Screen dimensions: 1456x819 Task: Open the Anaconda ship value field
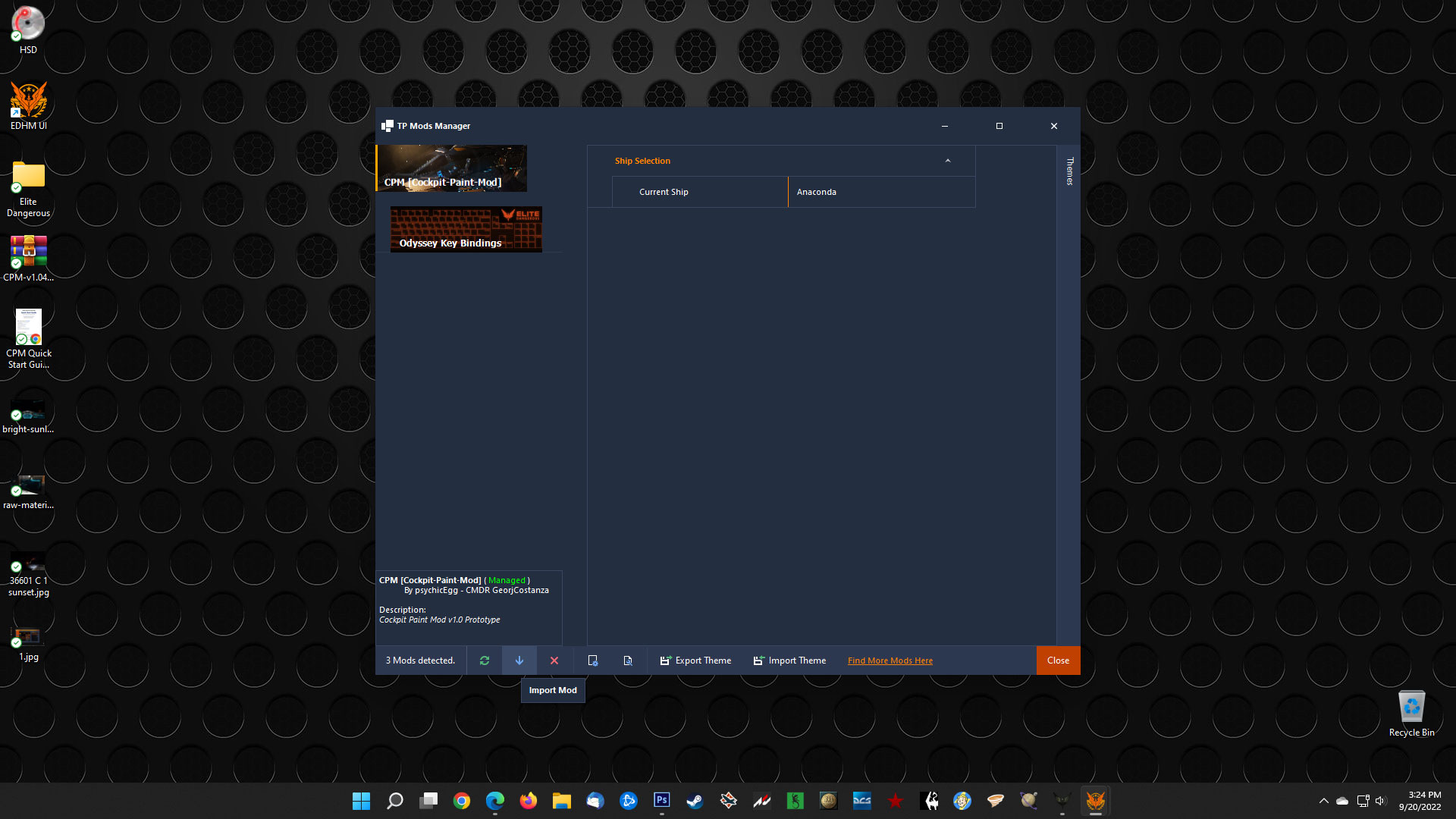click(881, 192)
